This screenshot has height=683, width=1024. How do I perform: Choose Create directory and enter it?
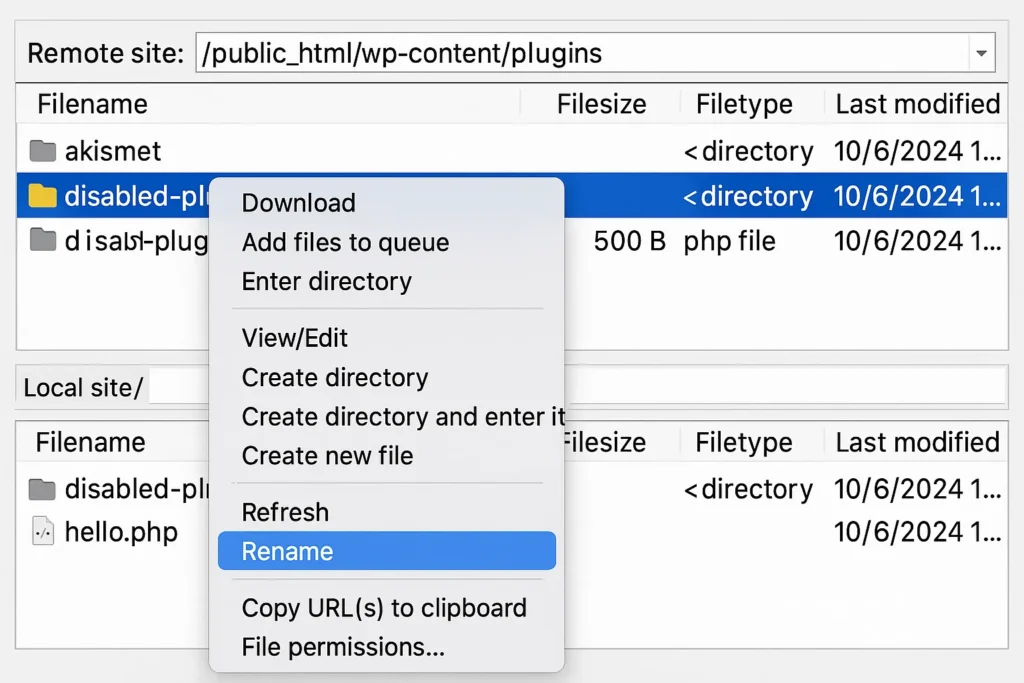404,417
